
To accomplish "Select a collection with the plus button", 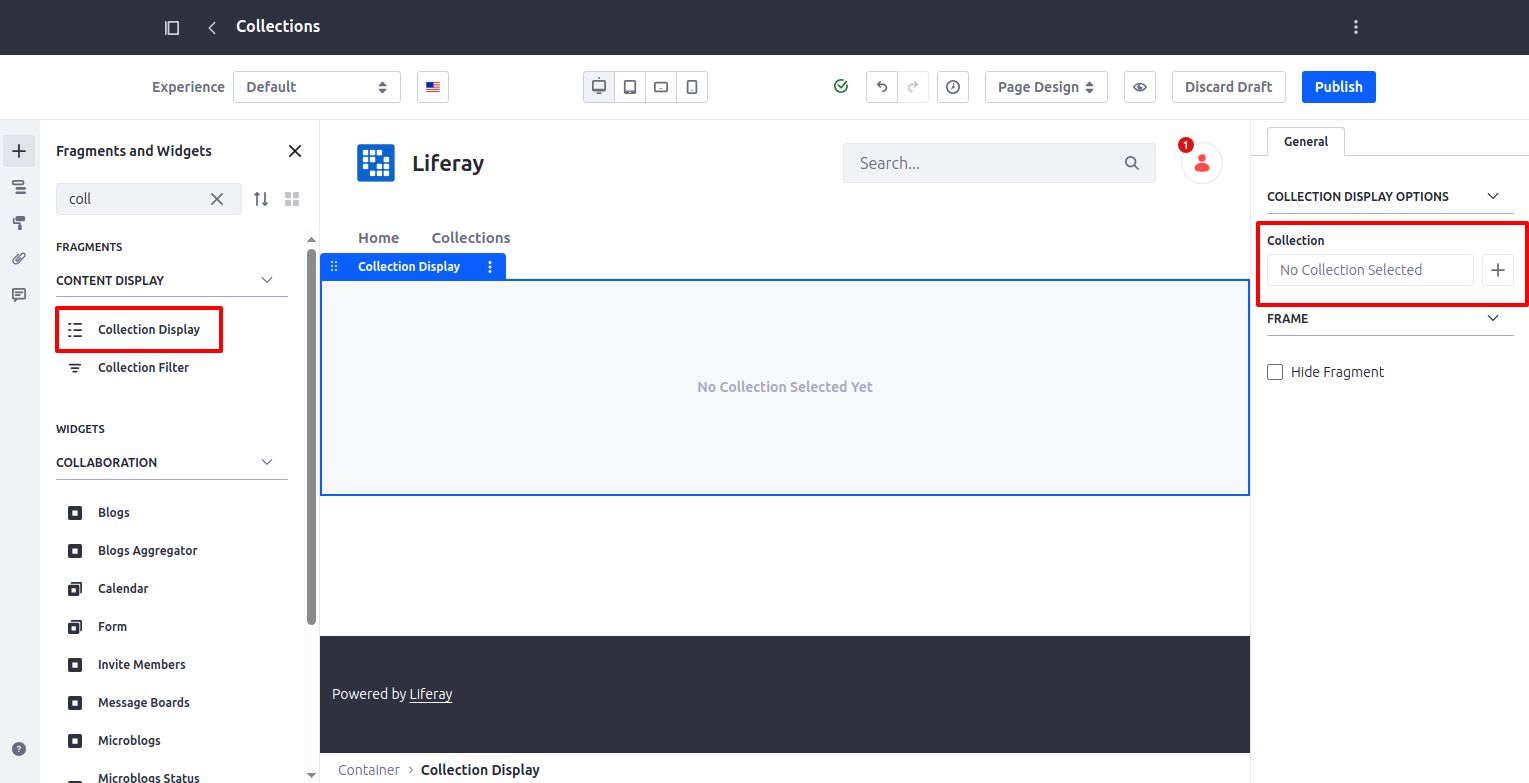I will [x=1498, y=270].
